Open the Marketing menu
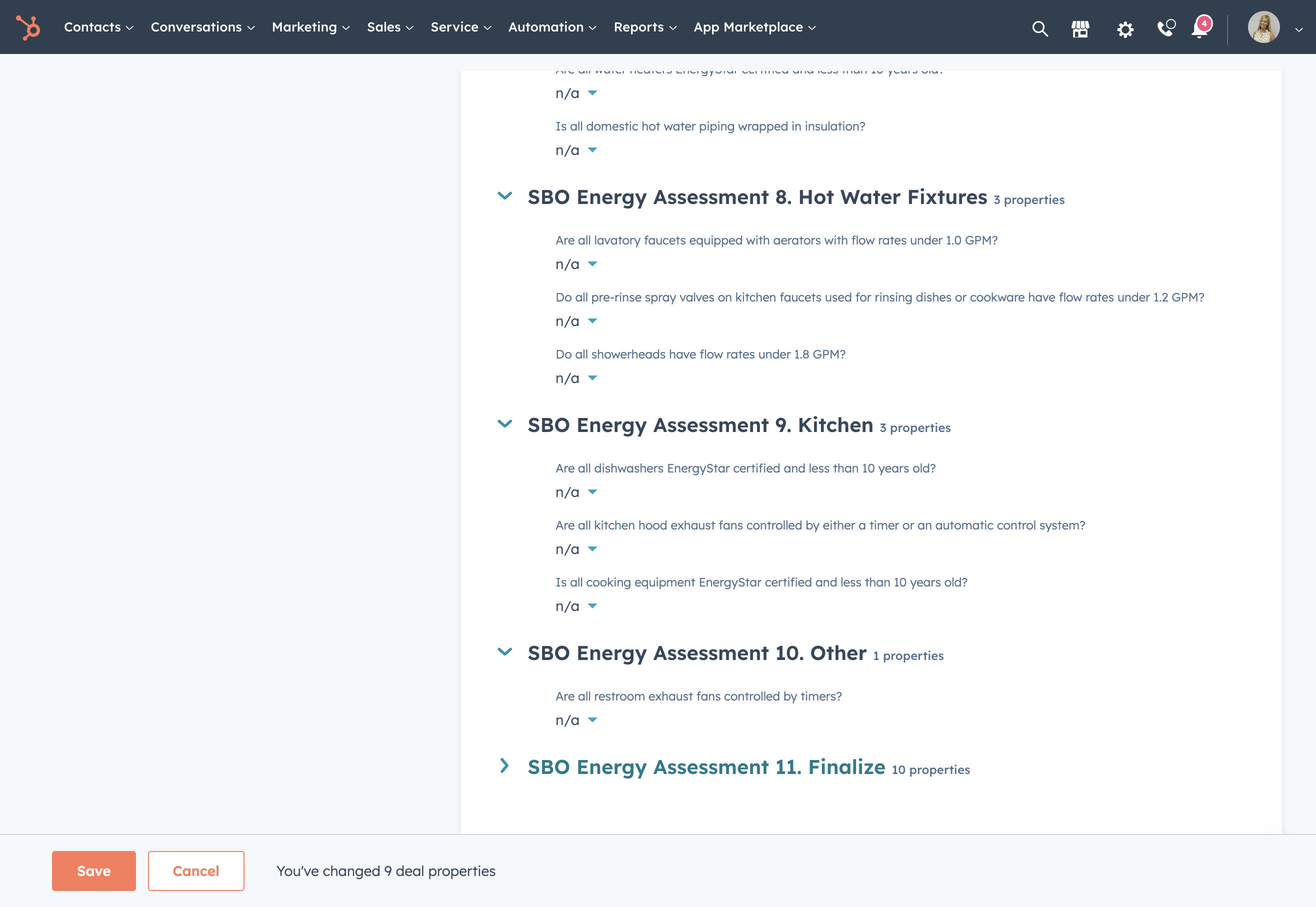Screen dimensions: 1316x907 click(x=311, y=27)
